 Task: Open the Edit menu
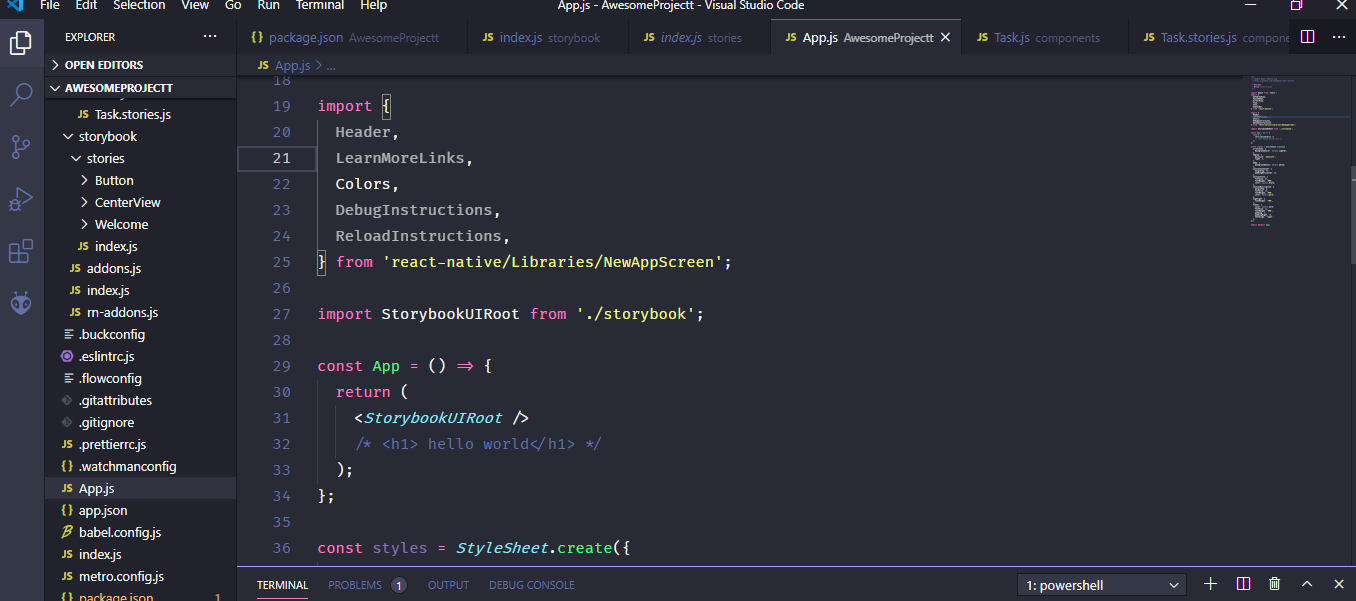point(86,5)
